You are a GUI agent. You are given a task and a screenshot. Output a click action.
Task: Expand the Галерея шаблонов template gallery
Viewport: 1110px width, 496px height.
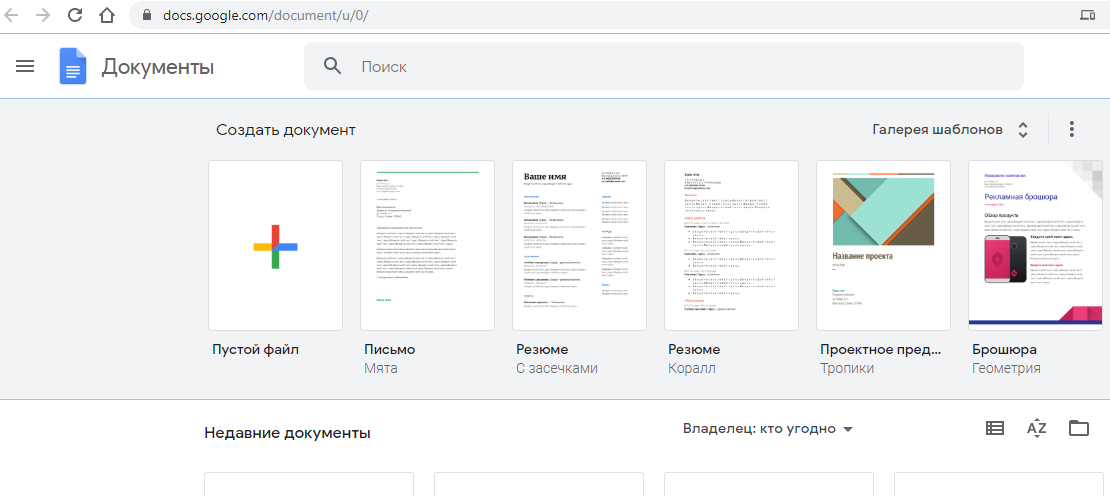950,129
